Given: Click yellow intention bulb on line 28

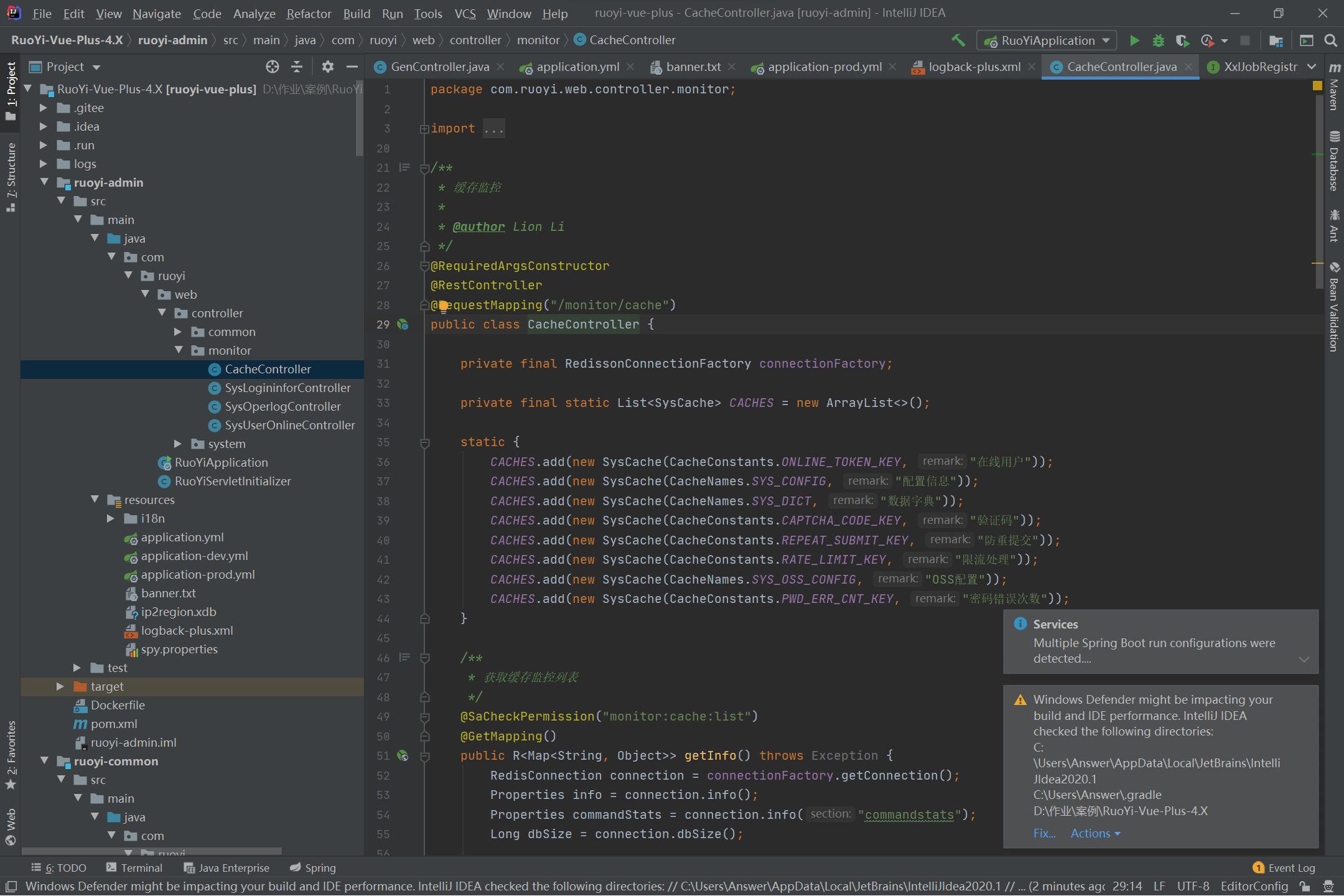Looking at the screenshot, I should click(x=443, y=306).
